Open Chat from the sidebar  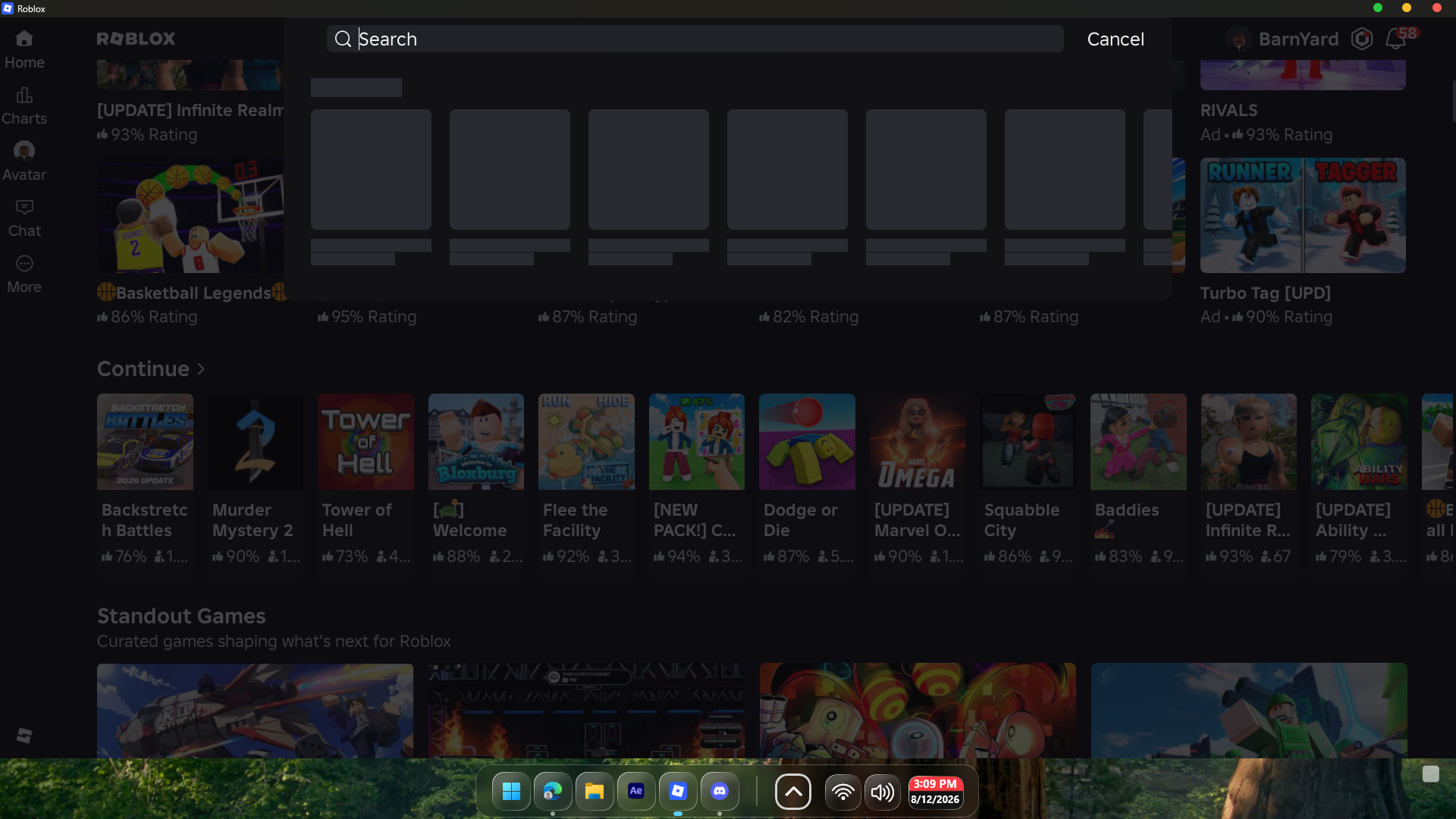coord(24,218)
